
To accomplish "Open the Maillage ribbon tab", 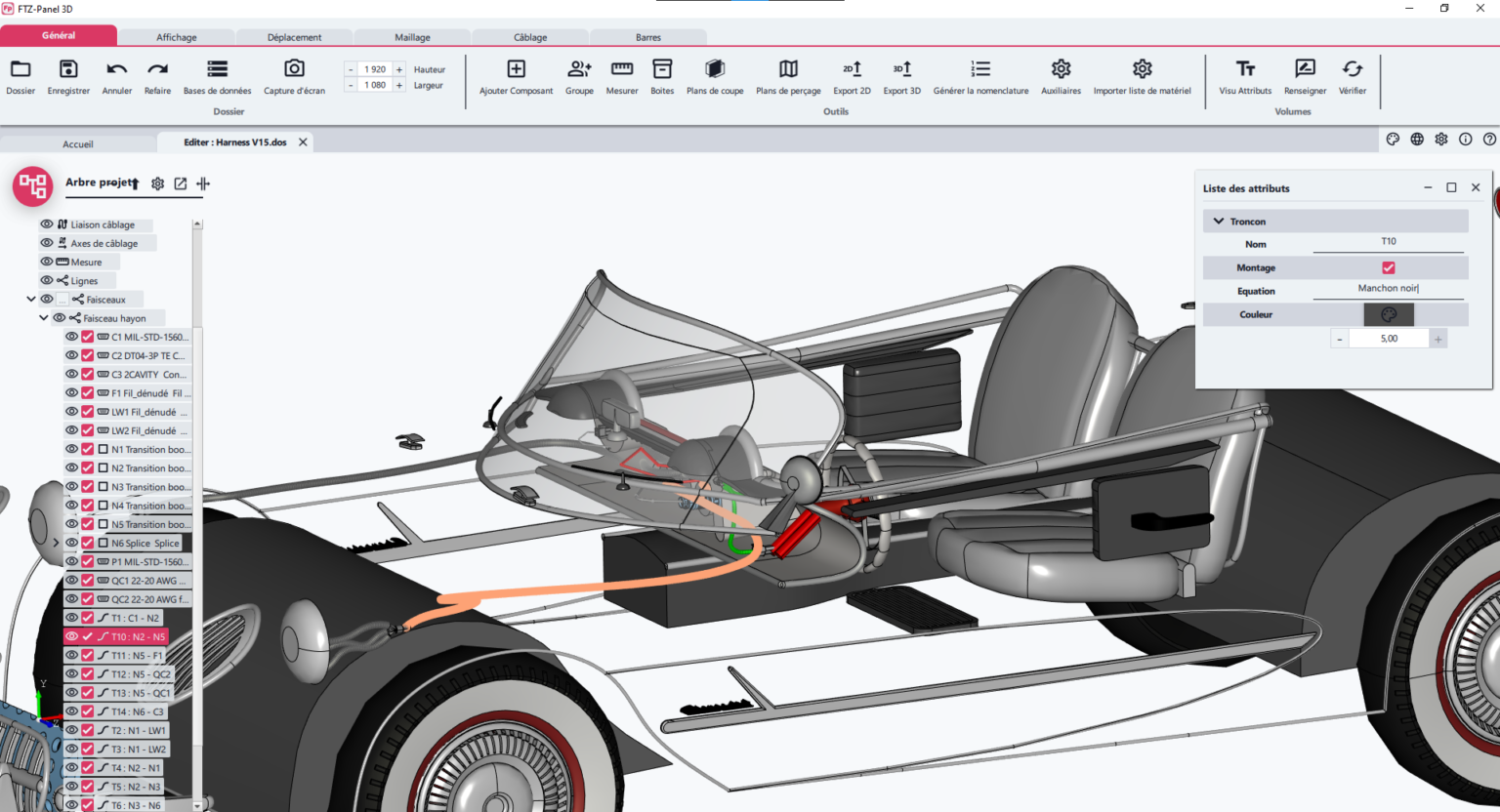I will pyautogui.click(x=411, y=36).
